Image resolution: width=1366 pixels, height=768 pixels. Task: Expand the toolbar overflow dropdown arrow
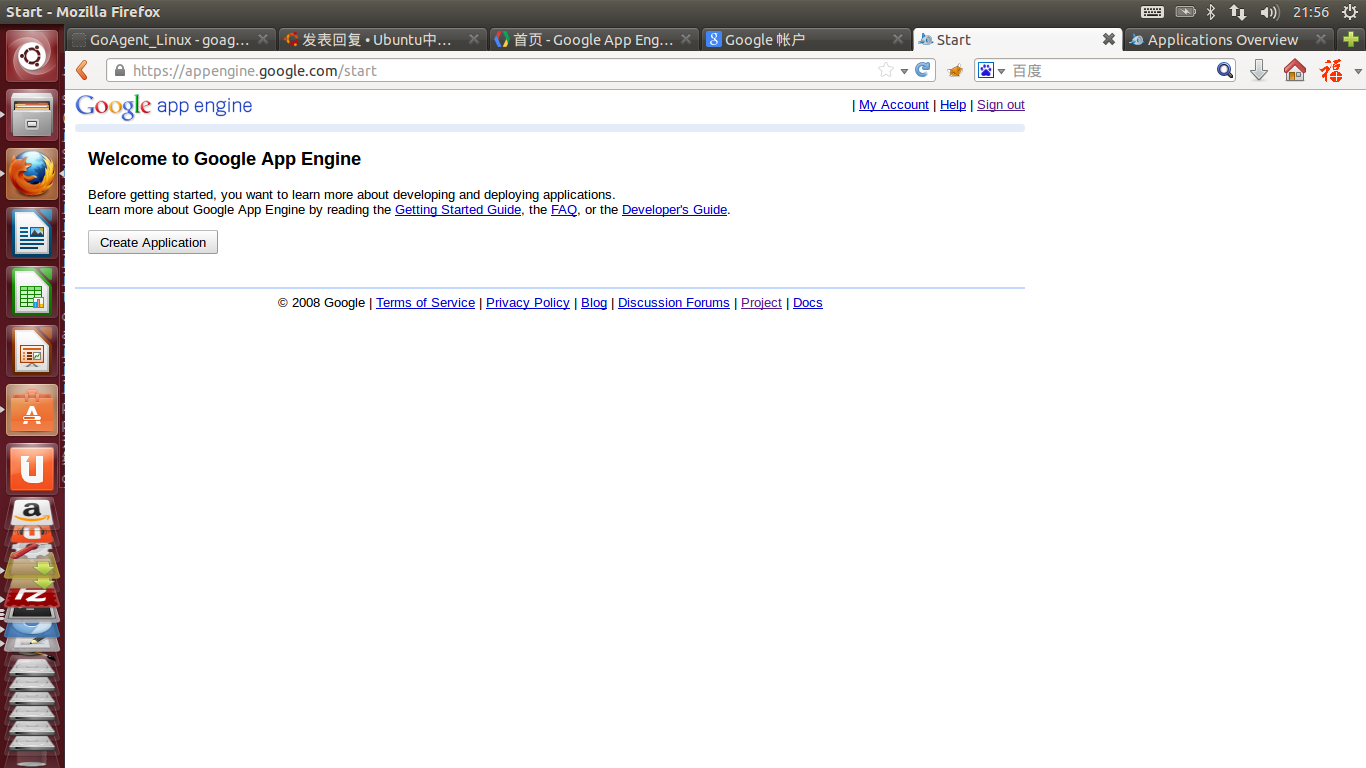coord(1358,71)
